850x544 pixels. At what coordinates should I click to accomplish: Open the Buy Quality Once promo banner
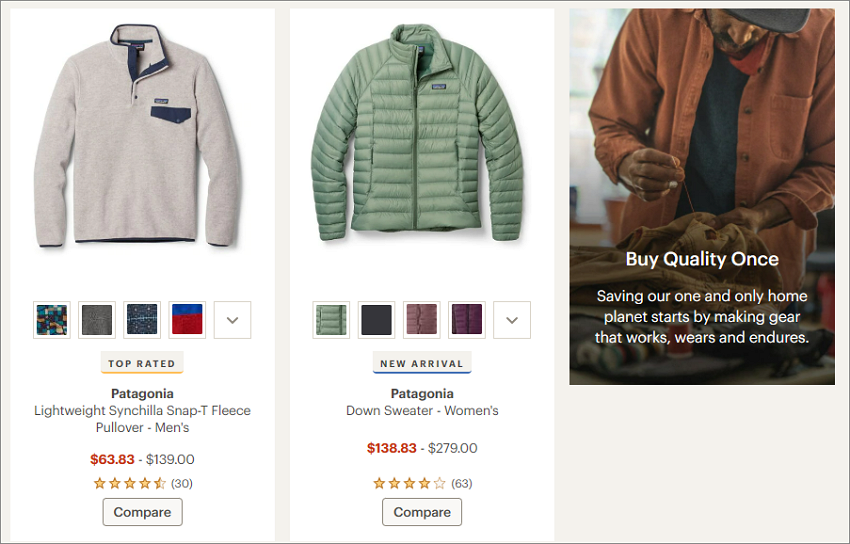tap(702, 197)
